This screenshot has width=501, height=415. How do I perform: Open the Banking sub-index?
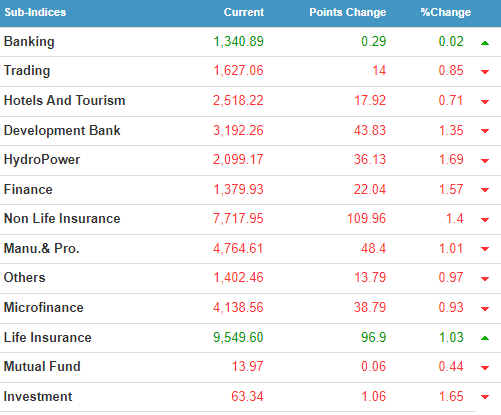(29, 42)
